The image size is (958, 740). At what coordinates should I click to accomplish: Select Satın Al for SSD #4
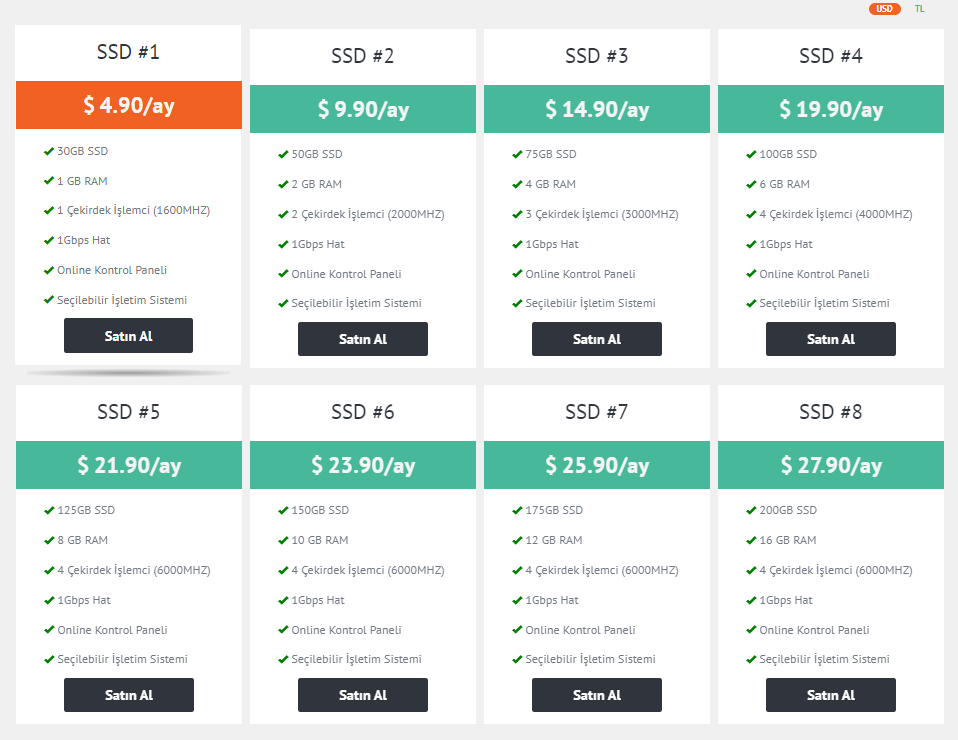click(831, 339)
